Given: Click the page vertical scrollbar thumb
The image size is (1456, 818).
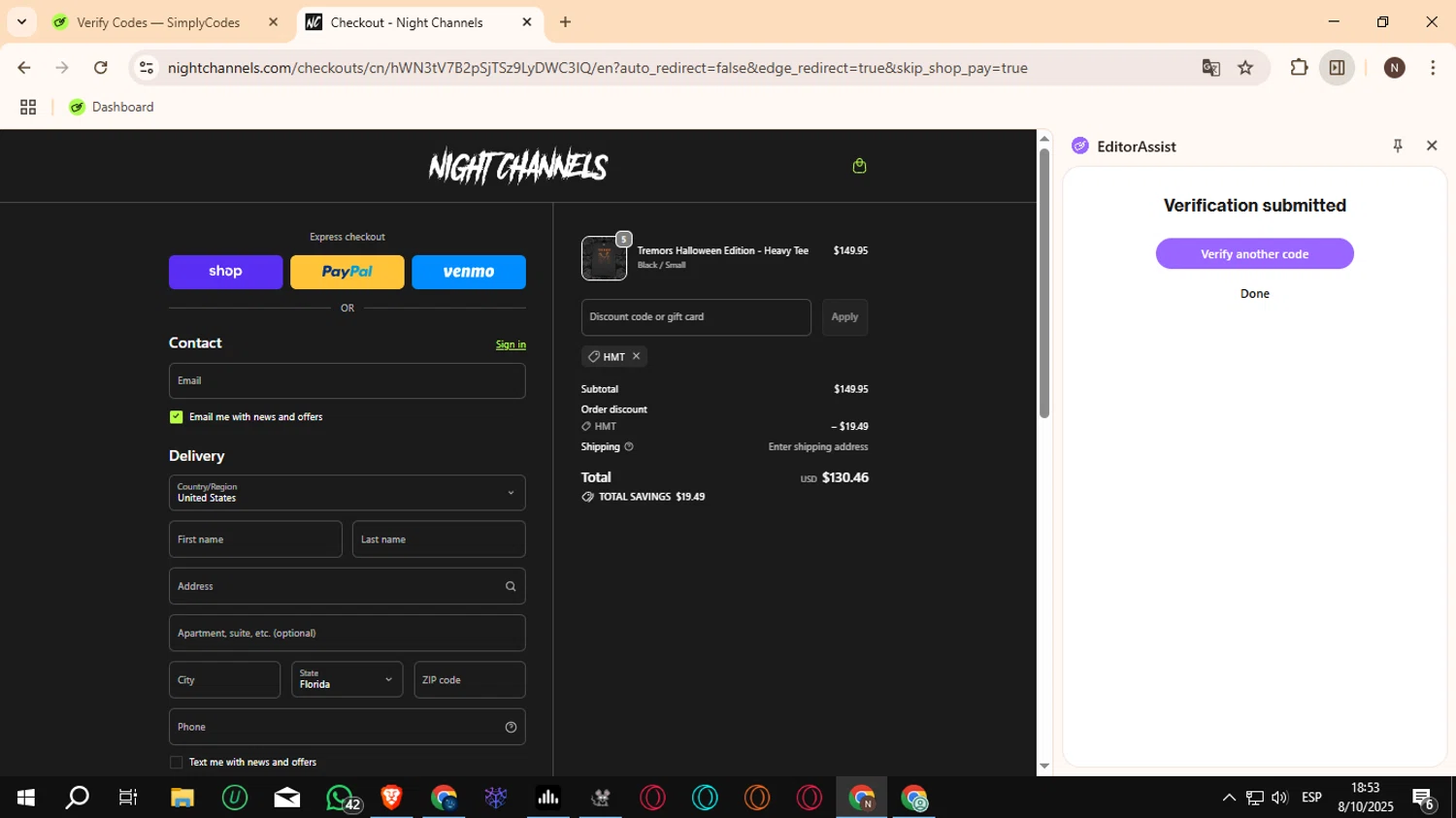Looking at the screenshot, I should [x=1044, y=283].
